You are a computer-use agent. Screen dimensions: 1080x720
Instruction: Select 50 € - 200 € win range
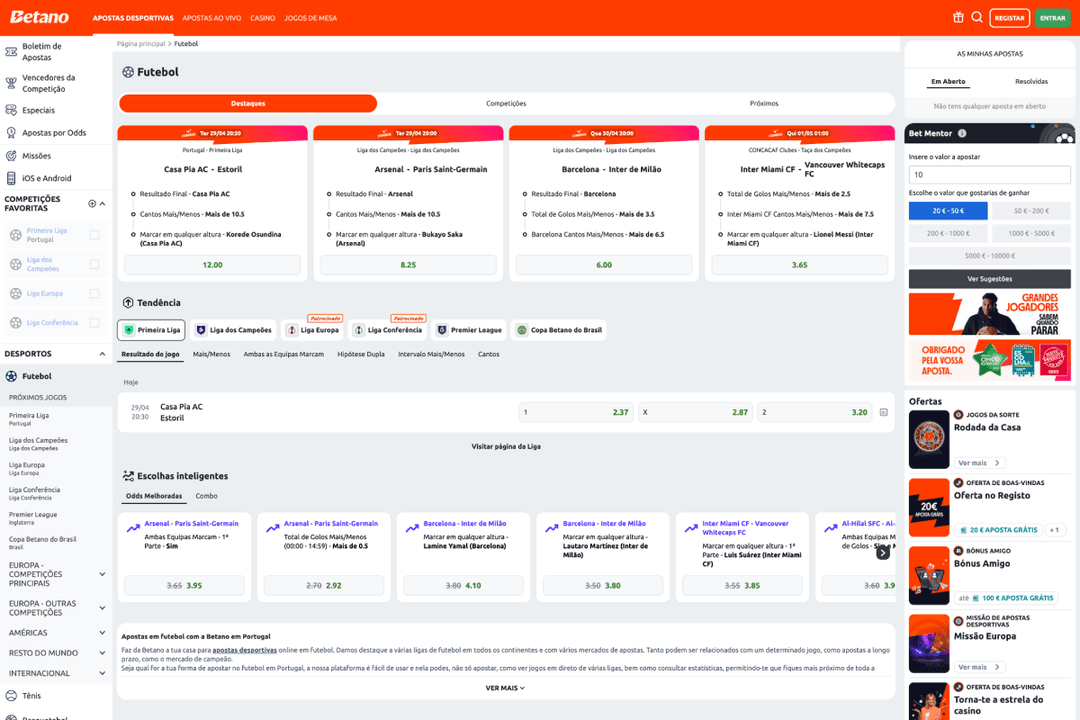click(x=1031, y=211)
